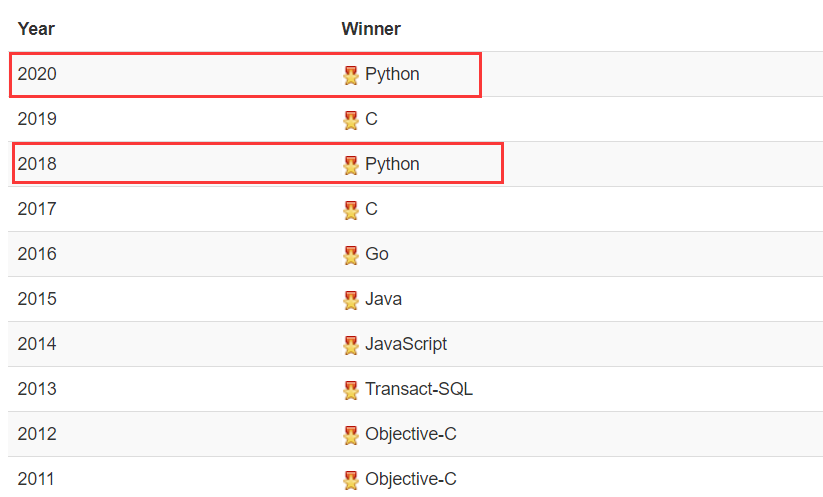Select the medal icon beside 2017 winner C
The height and width of the screenshot is (497, 823).
point(351,210)
